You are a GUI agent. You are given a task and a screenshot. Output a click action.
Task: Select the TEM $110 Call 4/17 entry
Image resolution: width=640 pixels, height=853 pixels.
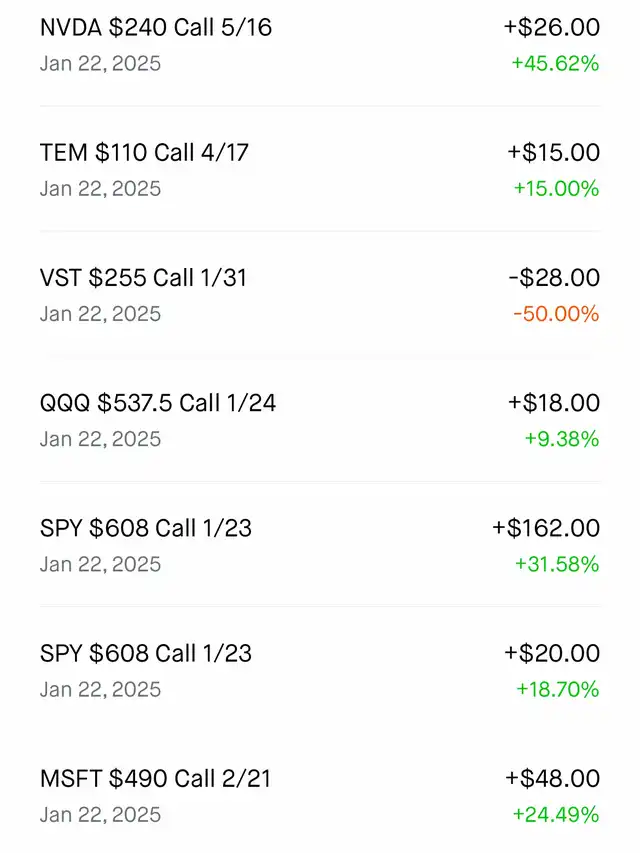(144, 153)
